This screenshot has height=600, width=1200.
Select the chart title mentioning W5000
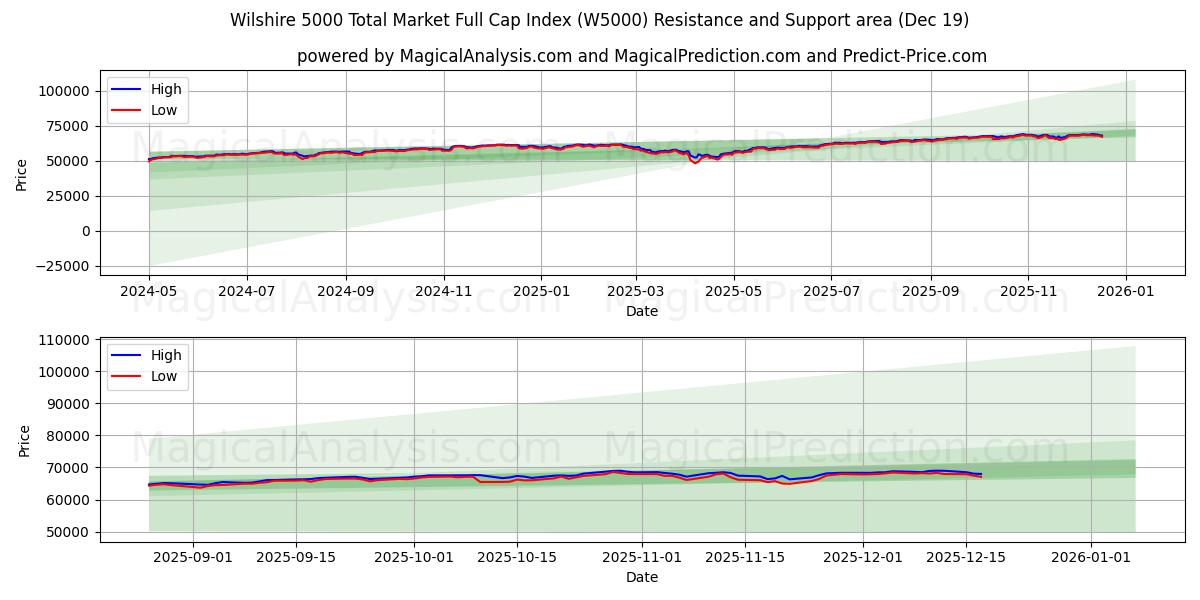pos(600,19)
